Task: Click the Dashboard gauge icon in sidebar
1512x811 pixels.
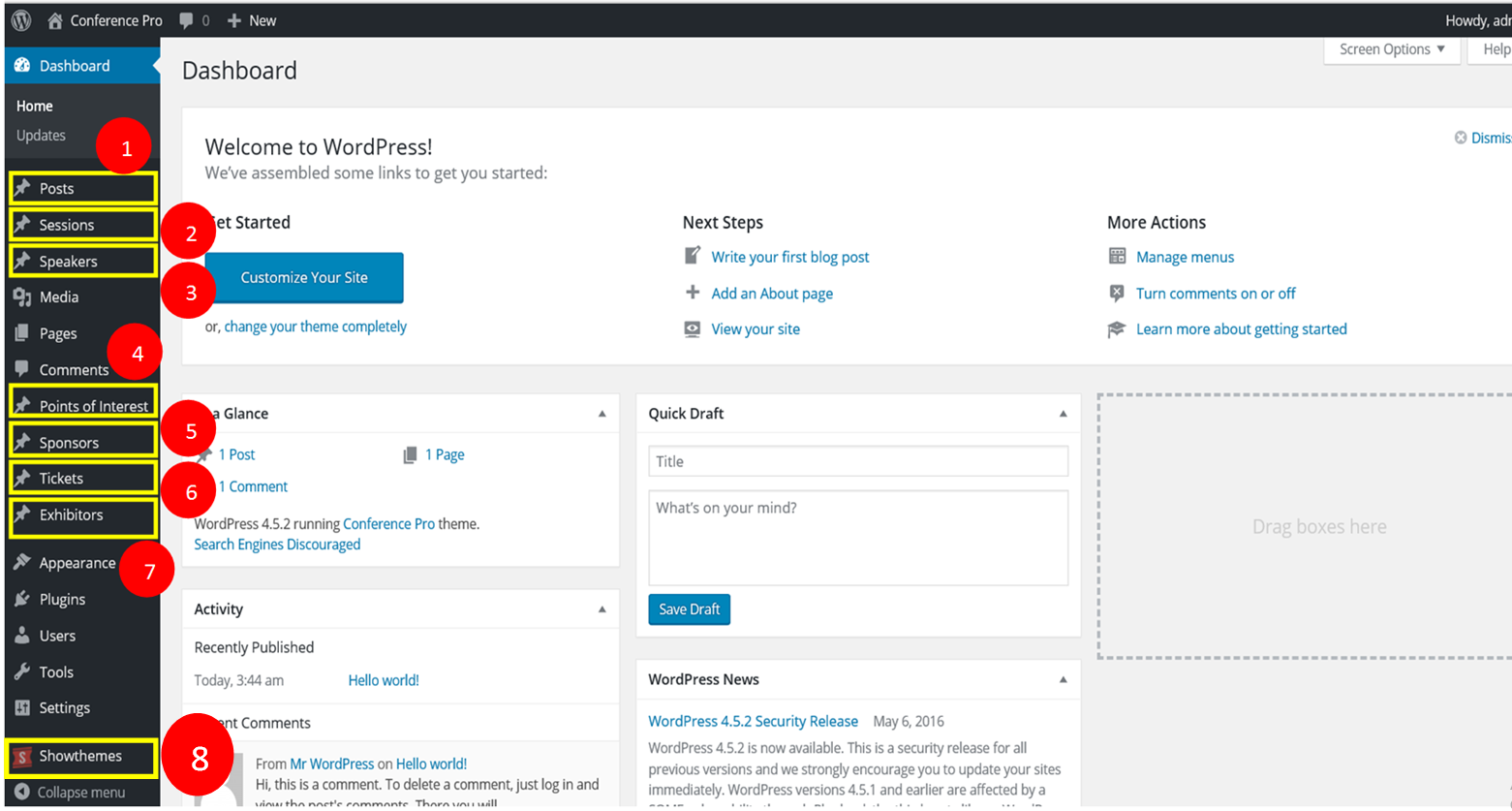Action: tap(22, 66)
